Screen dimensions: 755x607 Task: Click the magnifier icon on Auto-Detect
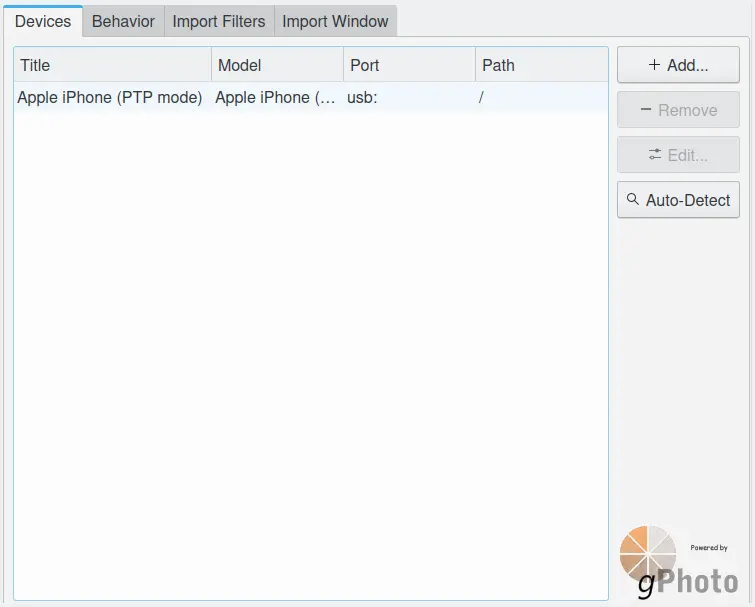(x=632, y=200)
